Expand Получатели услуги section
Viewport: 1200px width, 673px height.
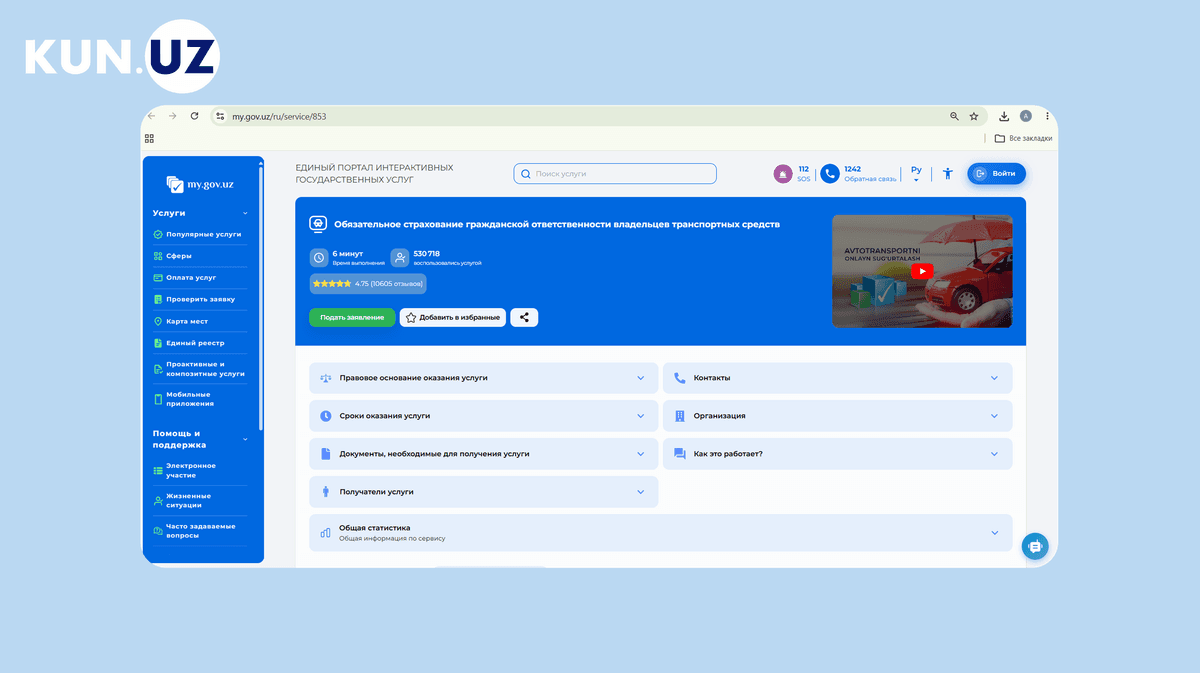click(x=484, y=491)
